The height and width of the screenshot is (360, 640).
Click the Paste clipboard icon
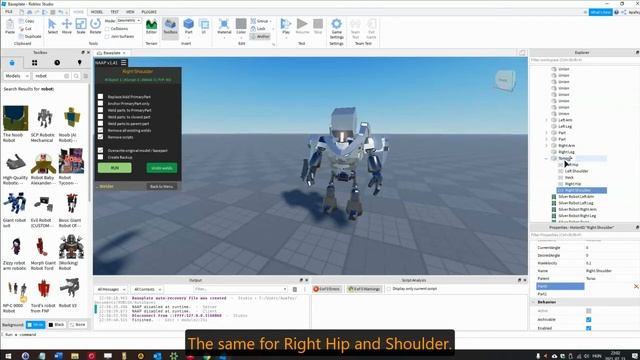[x=10, y=27]
